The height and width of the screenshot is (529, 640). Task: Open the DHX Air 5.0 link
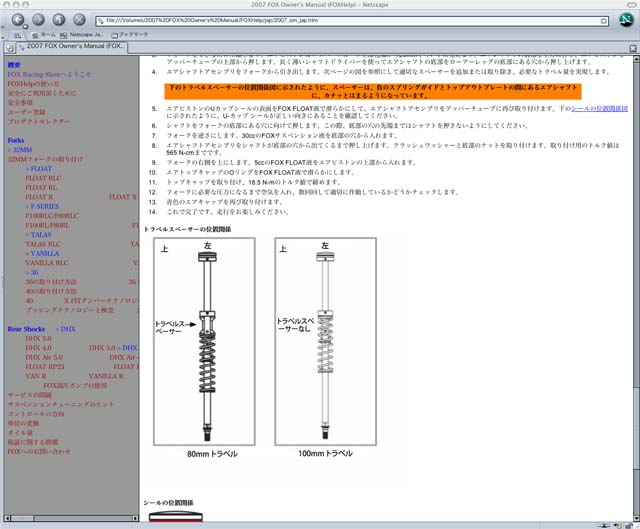click(x=44, y=357)
